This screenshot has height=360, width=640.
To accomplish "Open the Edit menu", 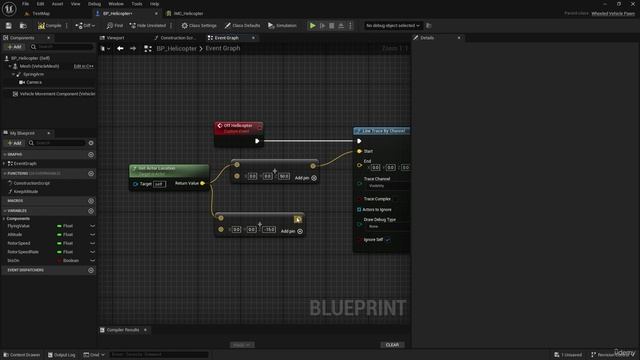I will [40, 4].
